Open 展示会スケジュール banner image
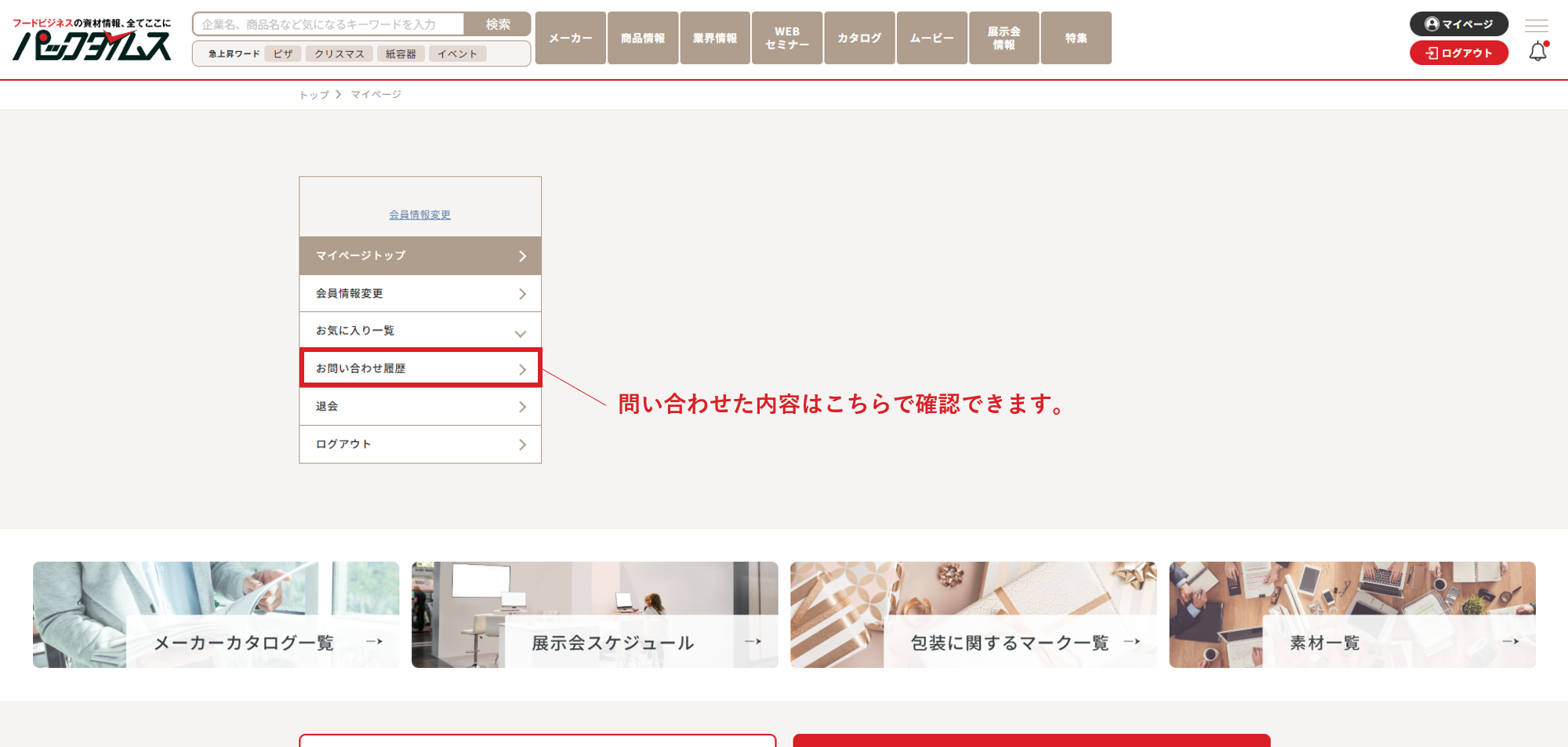Screen dimensions: 1568x747 click(x=594, y=615)
